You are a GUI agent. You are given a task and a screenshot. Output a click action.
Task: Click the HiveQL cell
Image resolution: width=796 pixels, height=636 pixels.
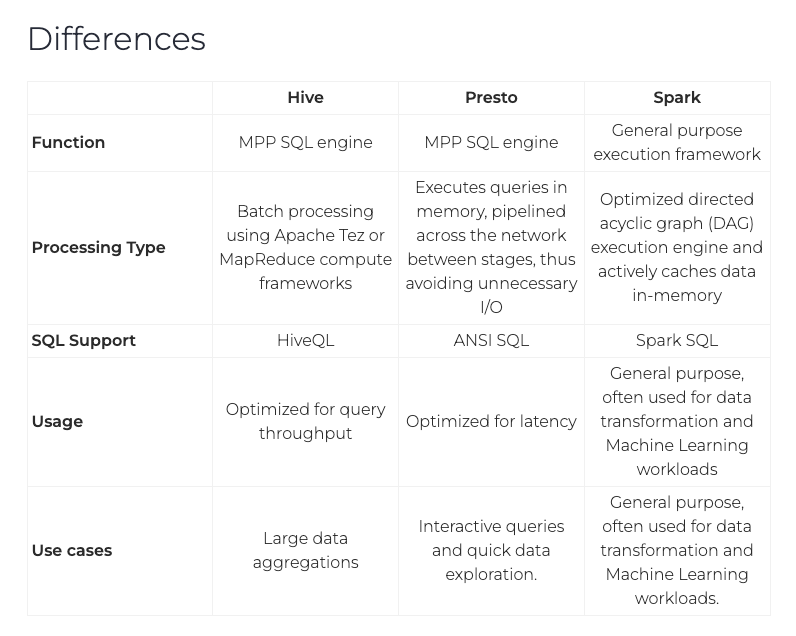tap(305, 341)
